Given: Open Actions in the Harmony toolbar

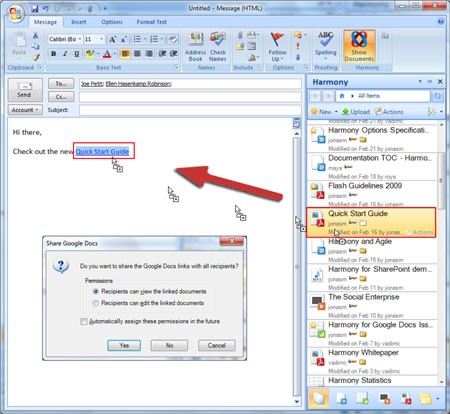Looking at the screenshot, I should (389, 112).
